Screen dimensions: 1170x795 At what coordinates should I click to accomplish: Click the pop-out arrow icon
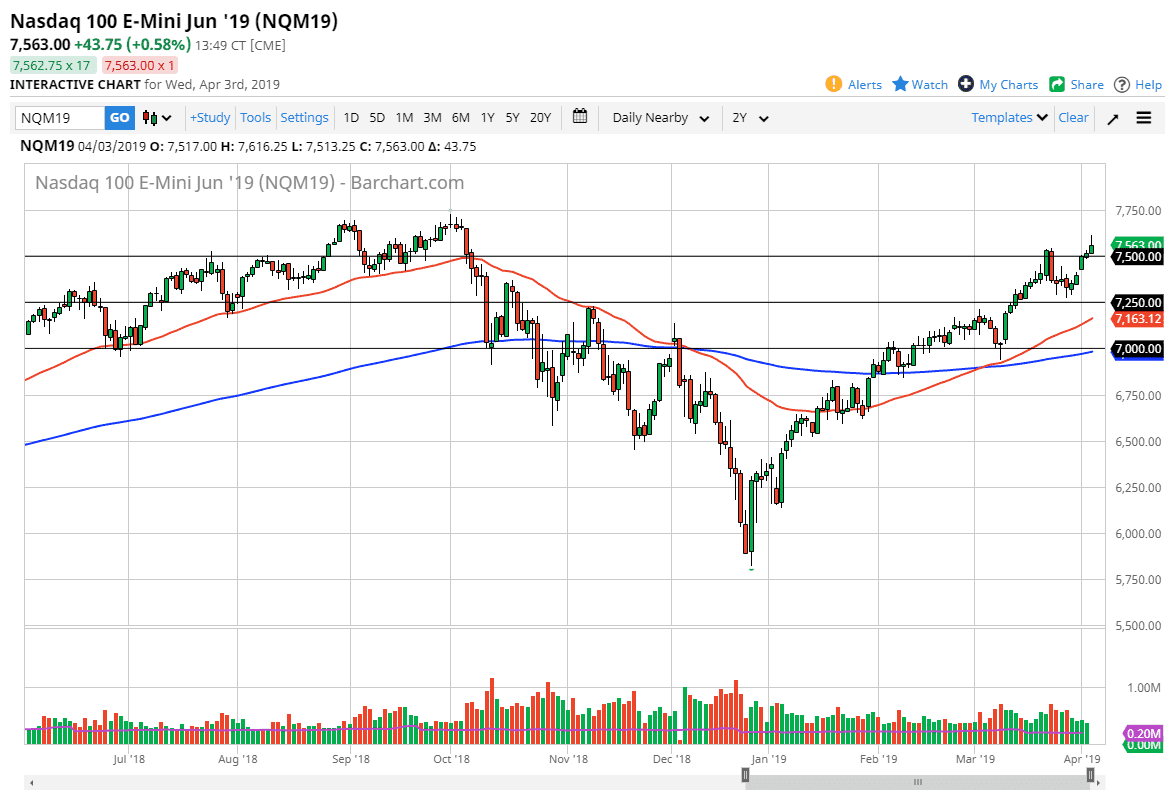[x=1113, y=117]
